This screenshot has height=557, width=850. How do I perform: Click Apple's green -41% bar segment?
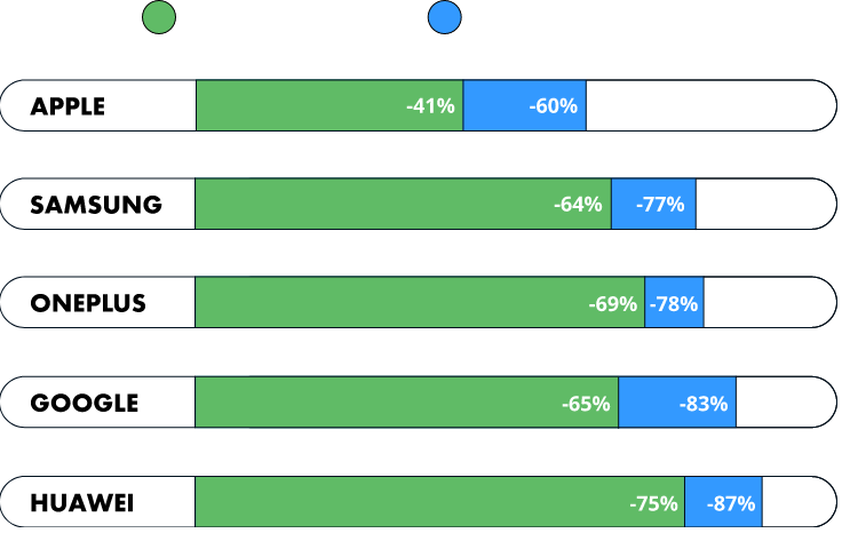tap(329, 106)
